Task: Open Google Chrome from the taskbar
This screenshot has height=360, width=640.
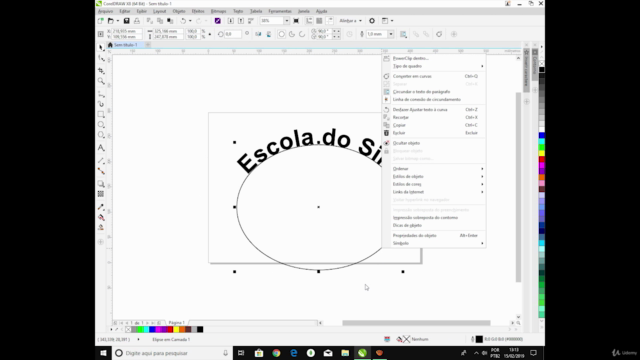Action: coord(276,353)
